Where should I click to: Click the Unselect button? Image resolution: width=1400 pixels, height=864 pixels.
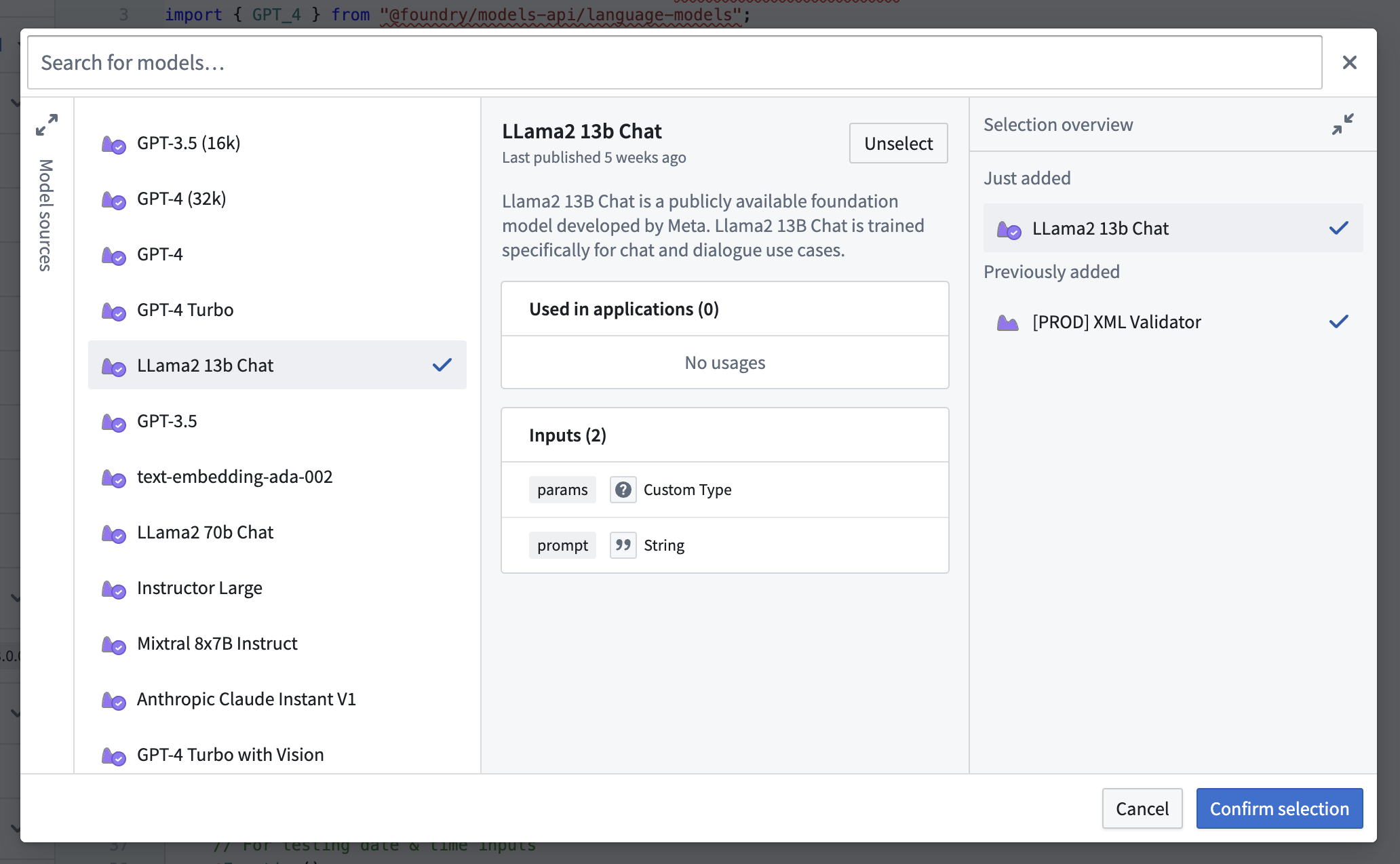coord(898,143)
